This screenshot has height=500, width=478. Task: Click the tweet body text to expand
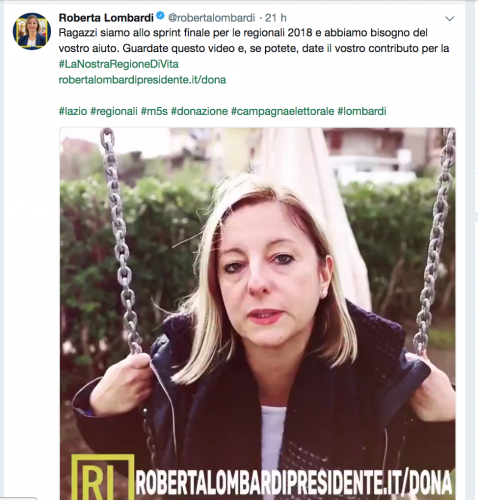[254, 40]
